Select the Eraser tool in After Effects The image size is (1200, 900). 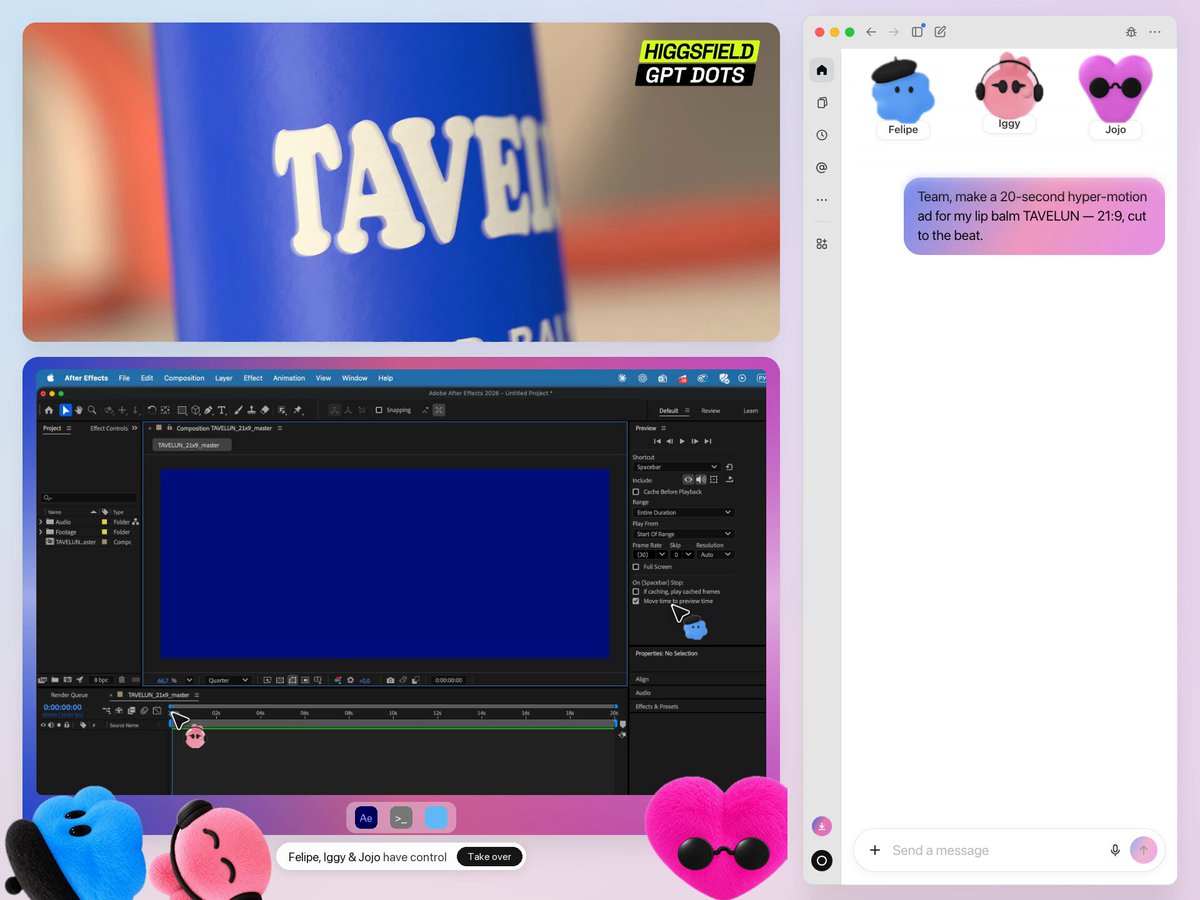pyautogui.click(x=265, y=410)
